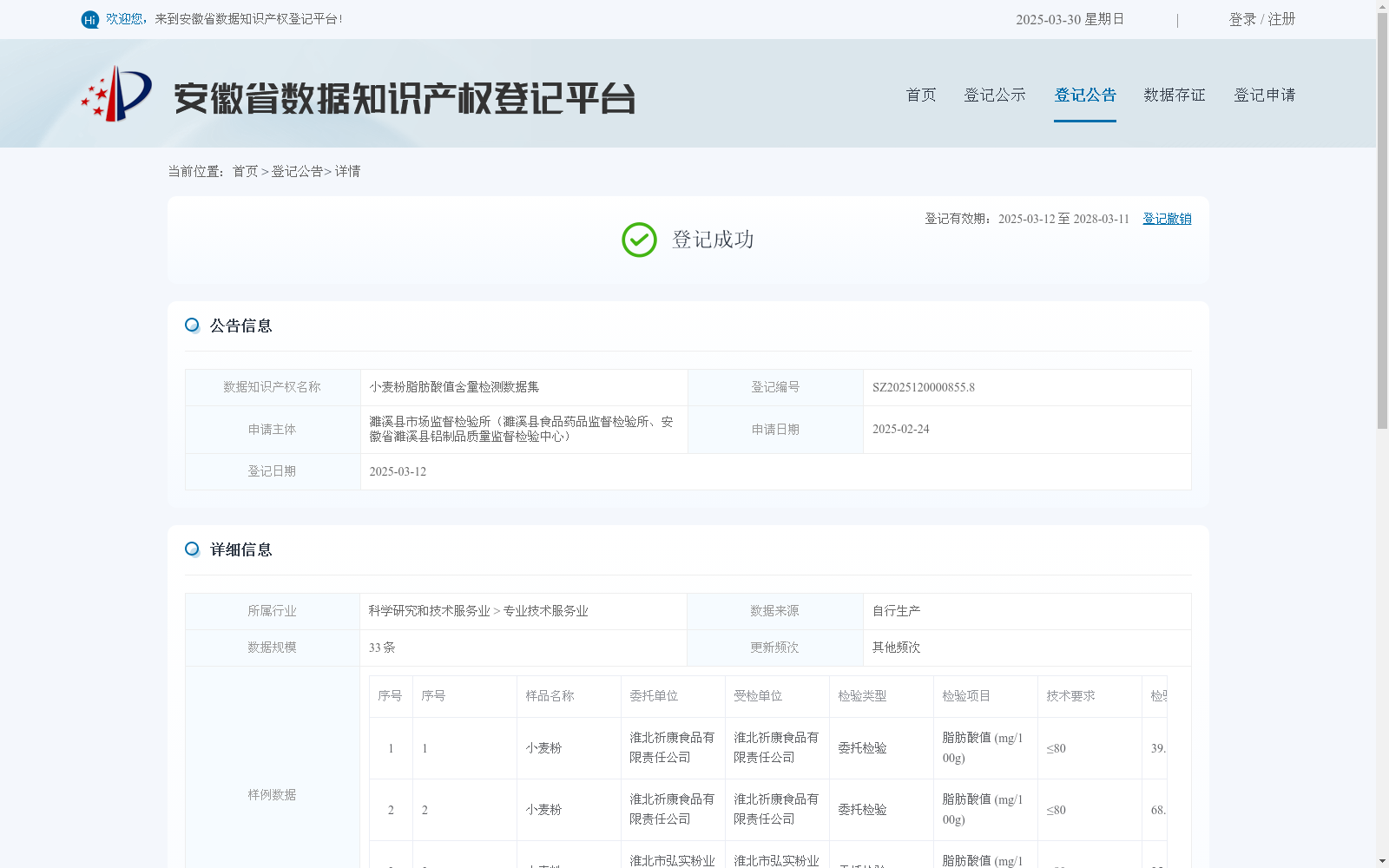
Task: Click the 登录 / 注册 link
Action: click(x=1262, y=19)
